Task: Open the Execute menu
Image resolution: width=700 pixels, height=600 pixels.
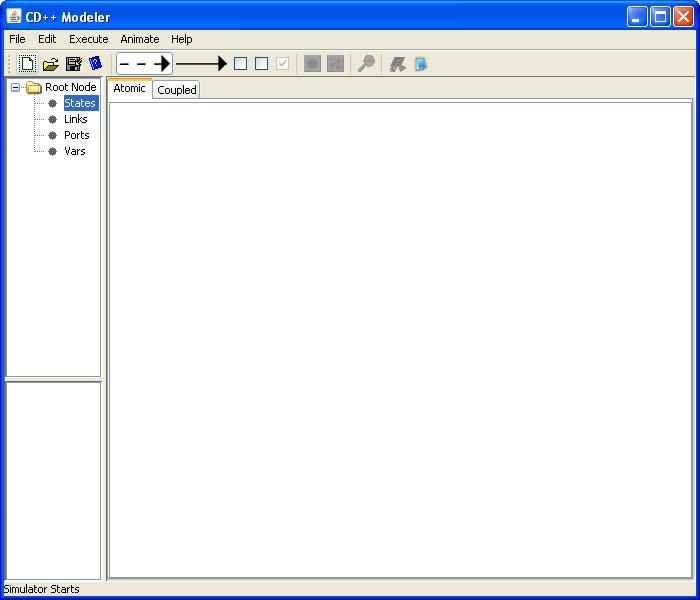Action: 88,39
